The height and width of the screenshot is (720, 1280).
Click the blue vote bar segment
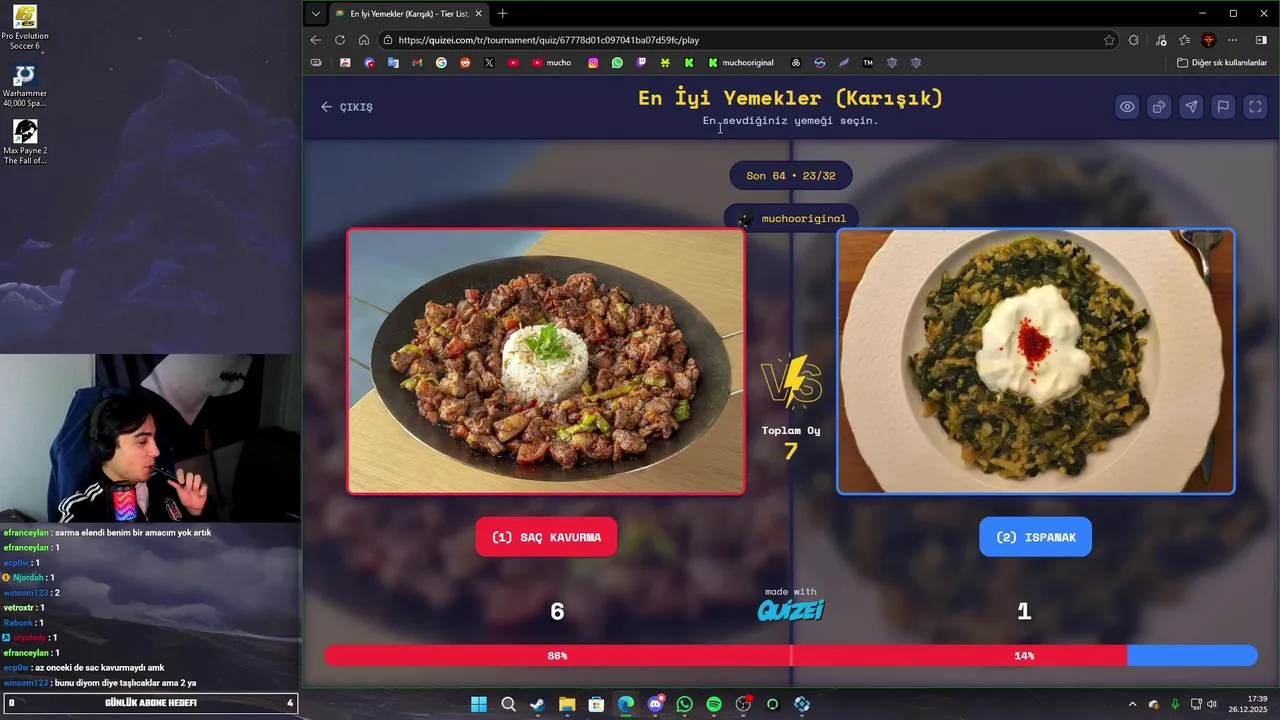1192,656
